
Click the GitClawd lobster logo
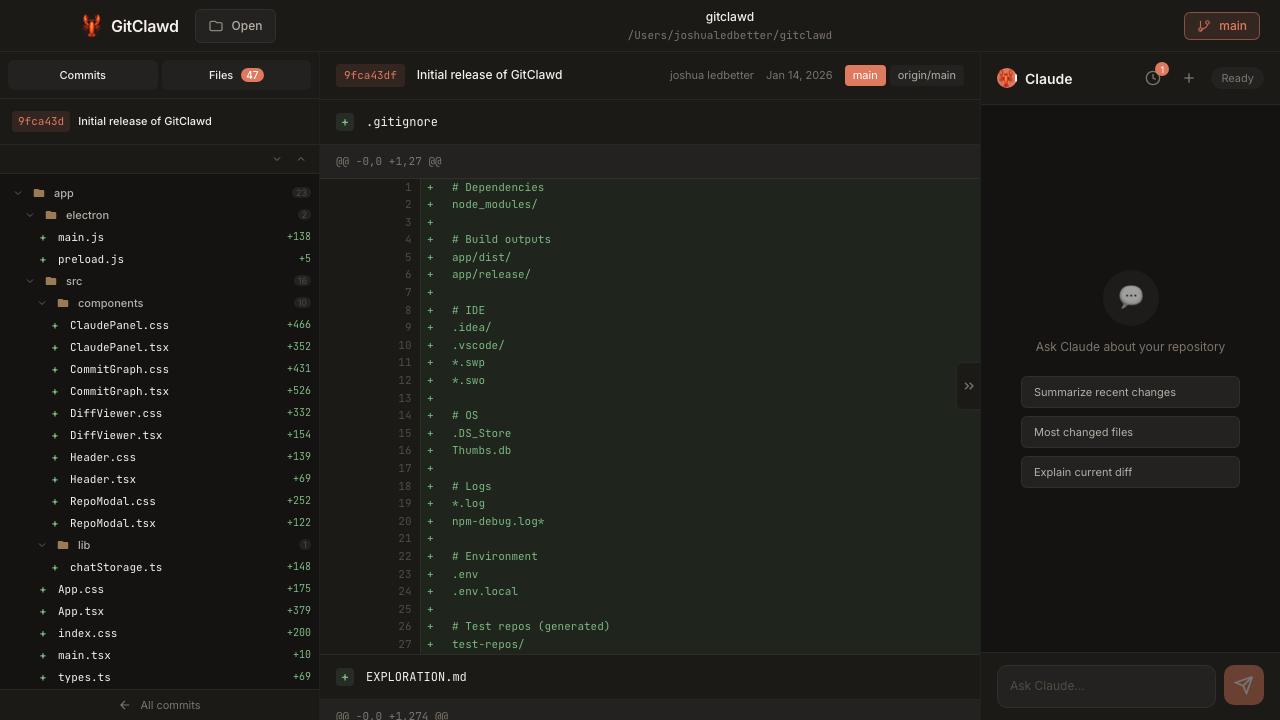click(x=91, y=26)
